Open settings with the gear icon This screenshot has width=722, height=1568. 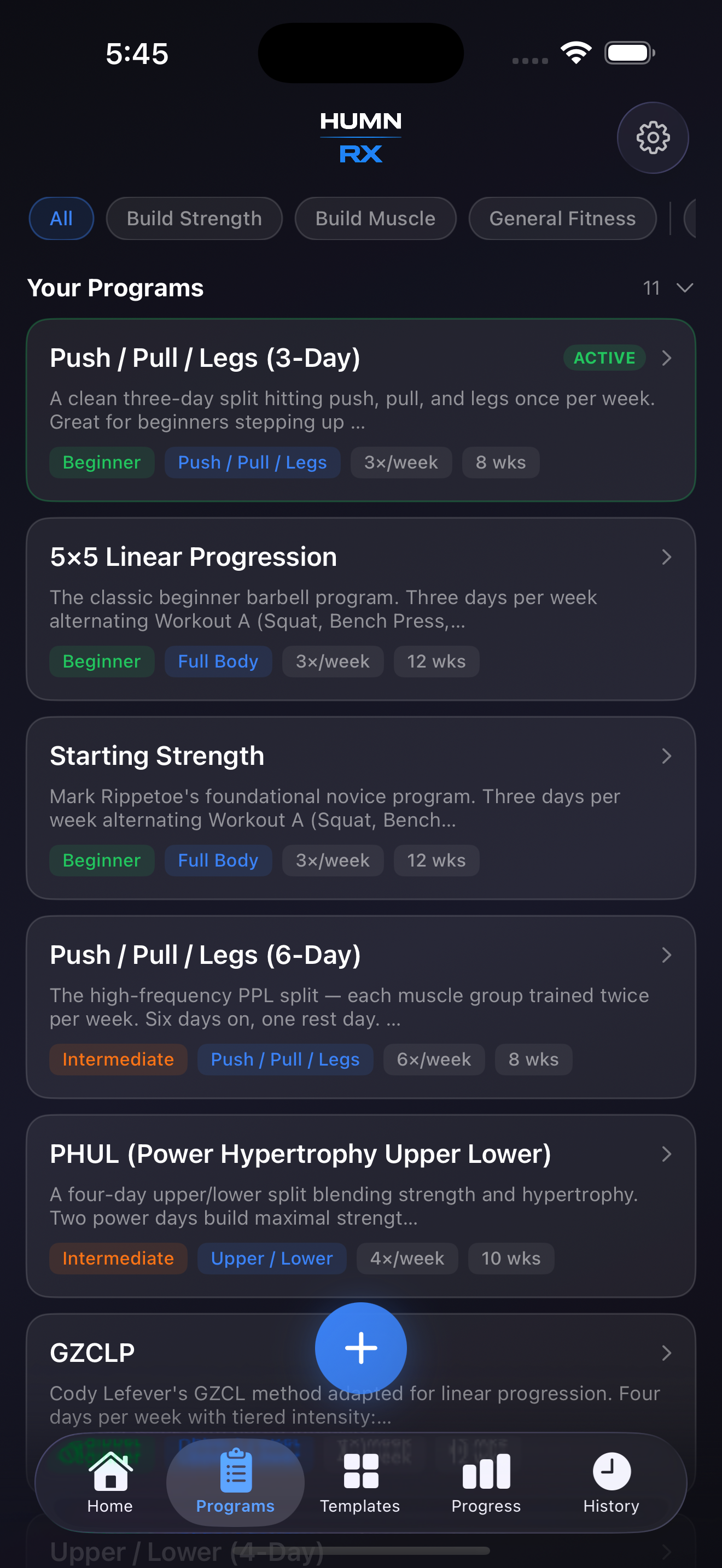click(653, 138)
